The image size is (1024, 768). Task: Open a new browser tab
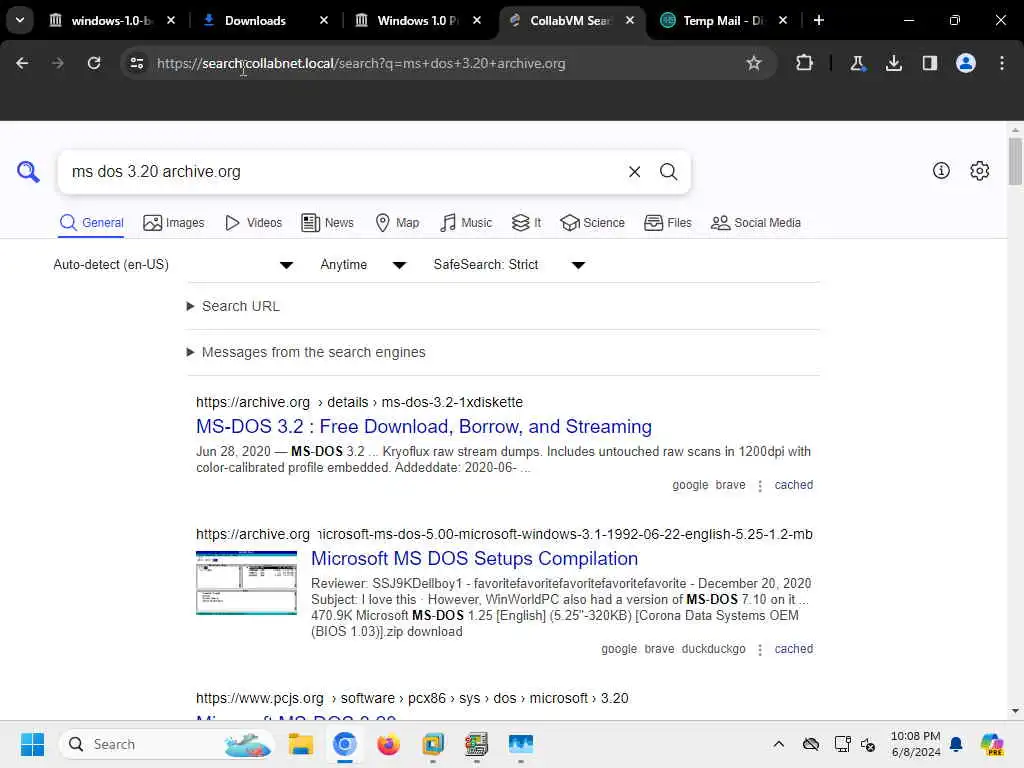pos(818,20)
